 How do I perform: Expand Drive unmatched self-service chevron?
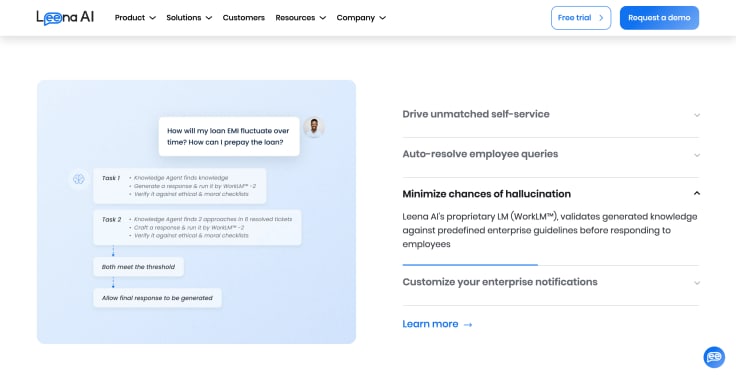click(697, 115)
